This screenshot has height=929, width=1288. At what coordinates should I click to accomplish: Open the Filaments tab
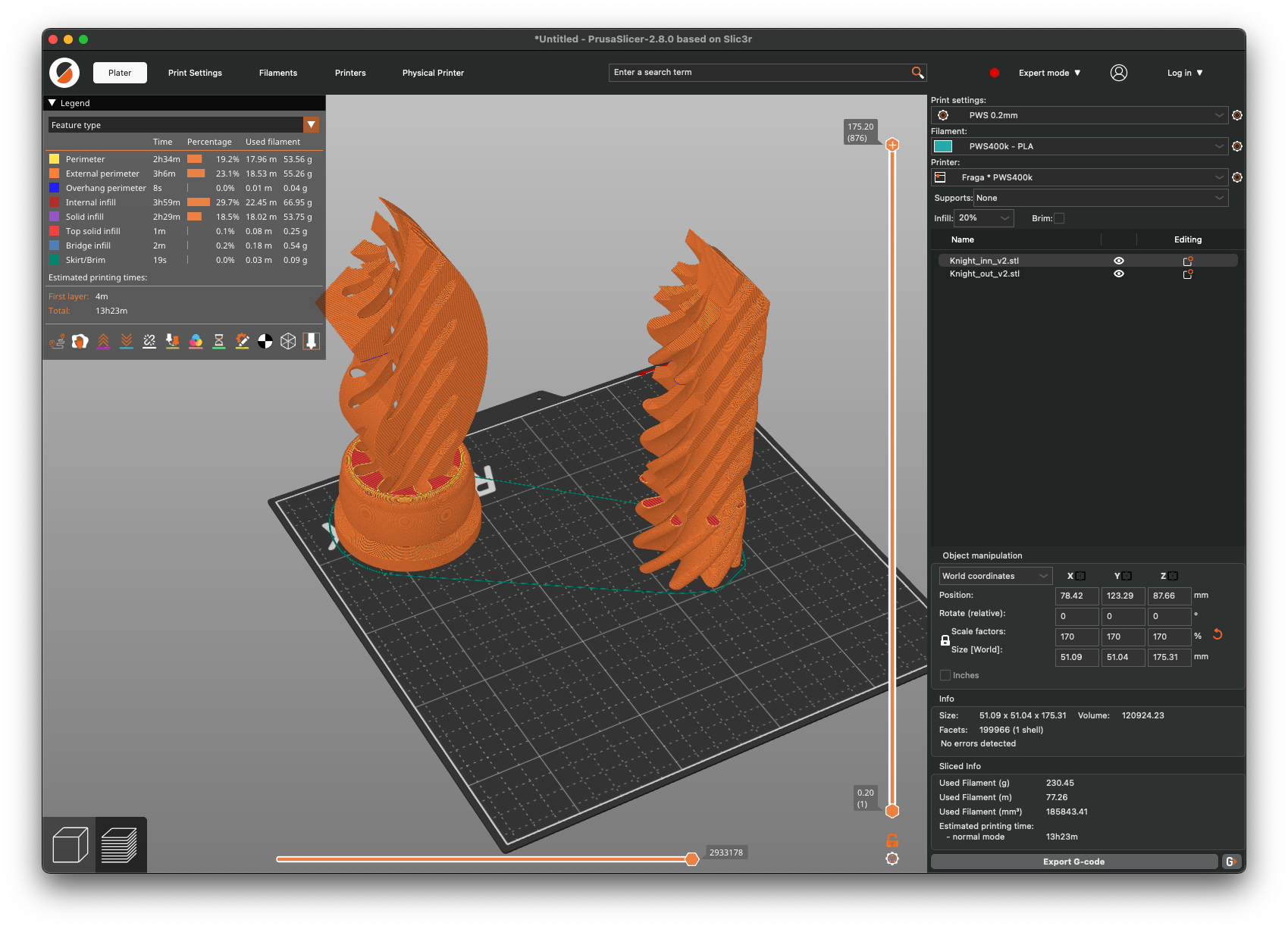coord(278,73)
